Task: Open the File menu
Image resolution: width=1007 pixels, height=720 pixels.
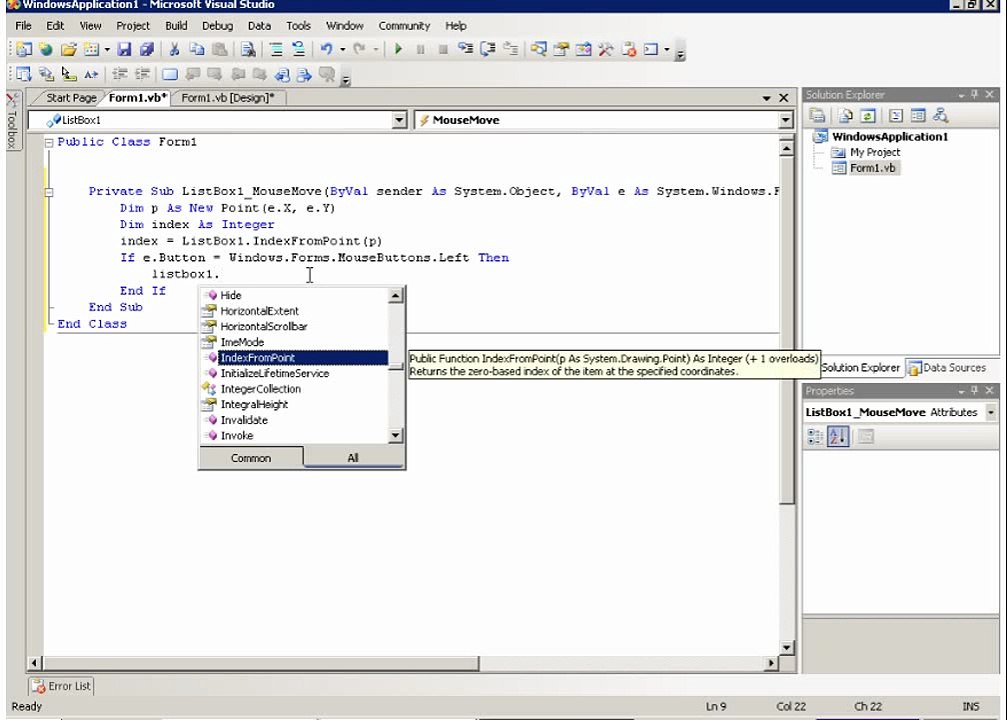Action: click(23, 26)
